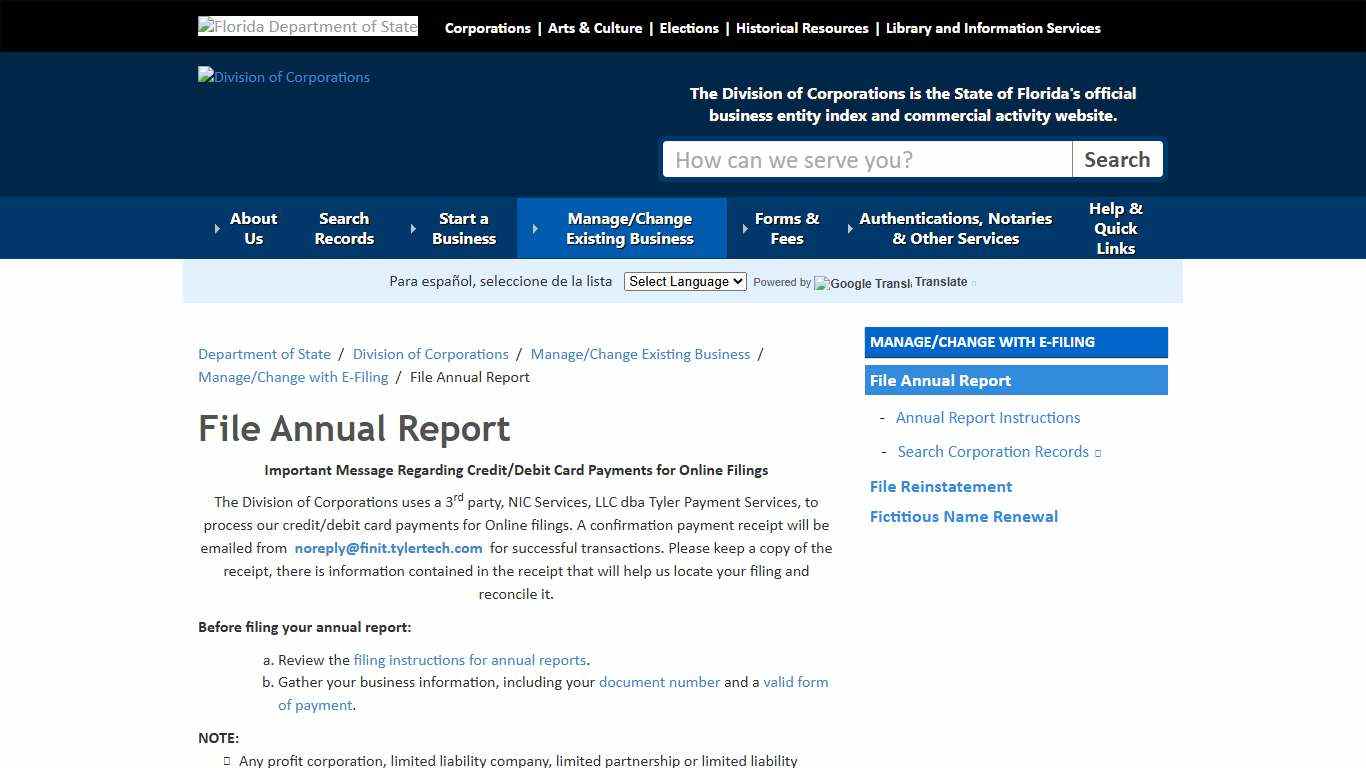Expand the Authentications, Notaries & Other Services menu
Screen dimensions: 1366x768
tap(955, 228)
